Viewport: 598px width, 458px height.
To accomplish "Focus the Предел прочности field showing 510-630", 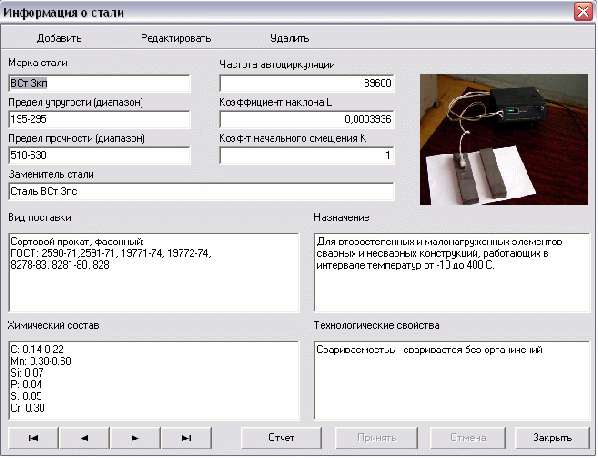I will [x=99, y=155].
